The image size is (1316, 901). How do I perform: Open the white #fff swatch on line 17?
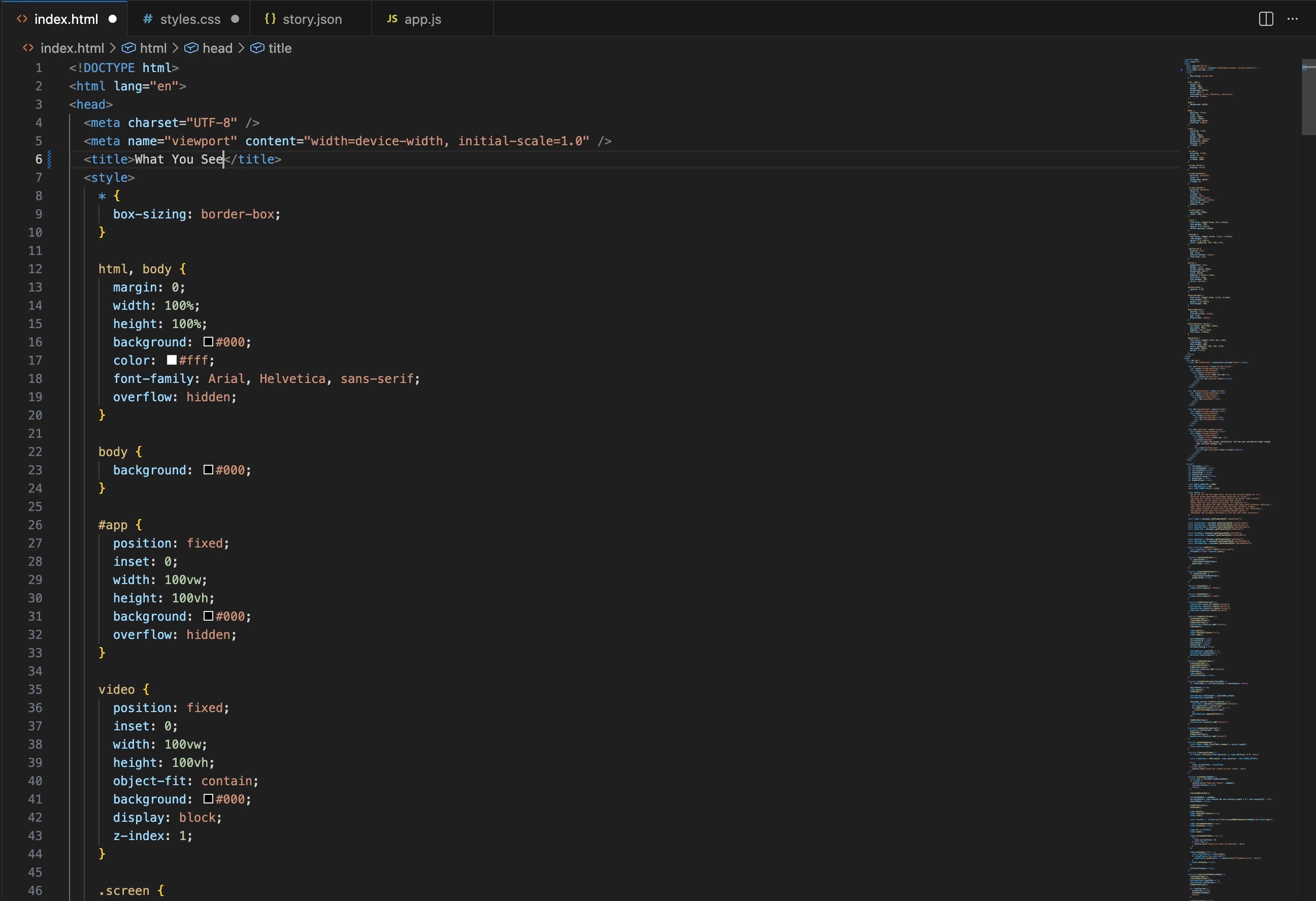click(172, 360)
